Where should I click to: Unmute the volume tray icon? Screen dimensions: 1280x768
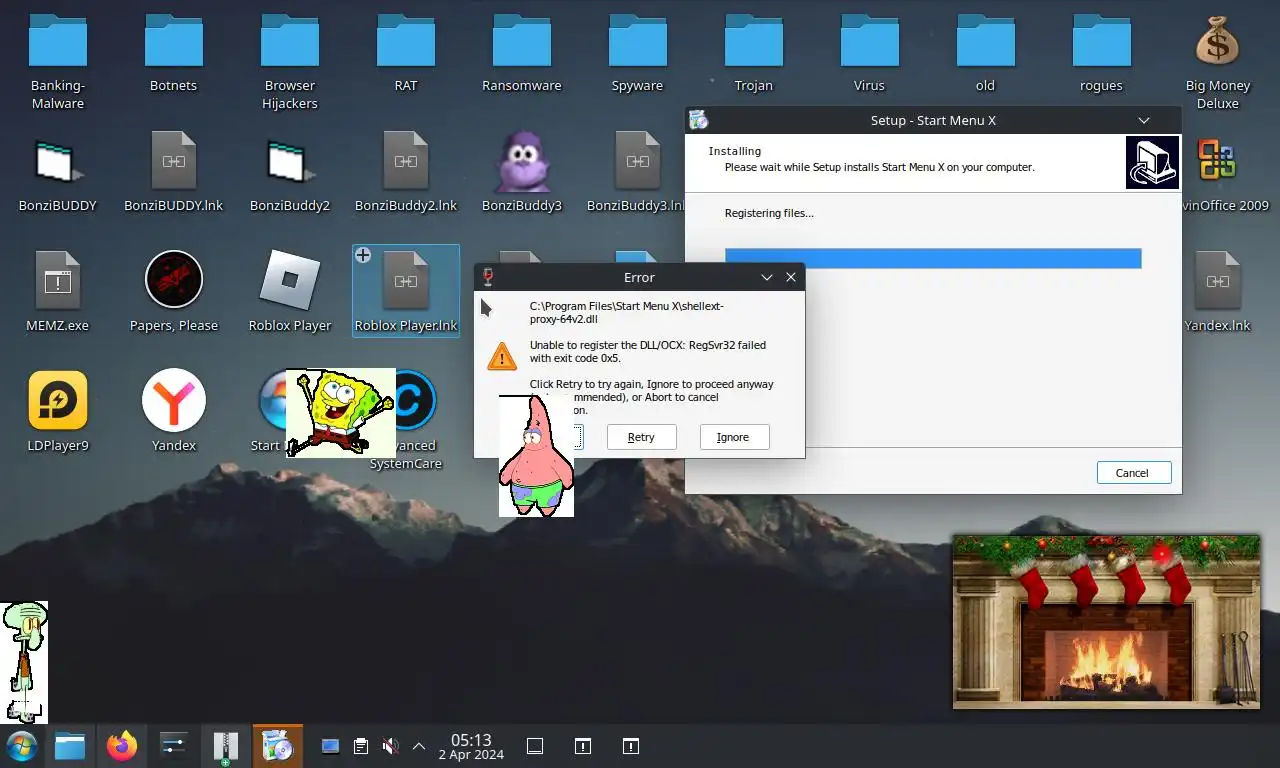click(x=391, y=746)
